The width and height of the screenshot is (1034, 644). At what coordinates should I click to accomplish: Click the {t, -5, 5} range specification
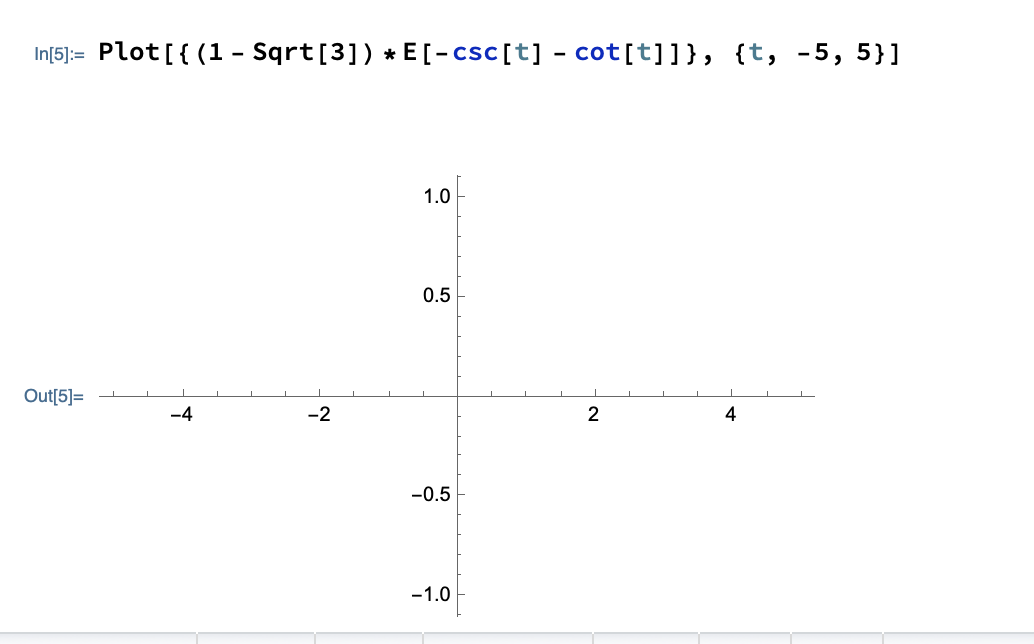(x=810, y=53)
